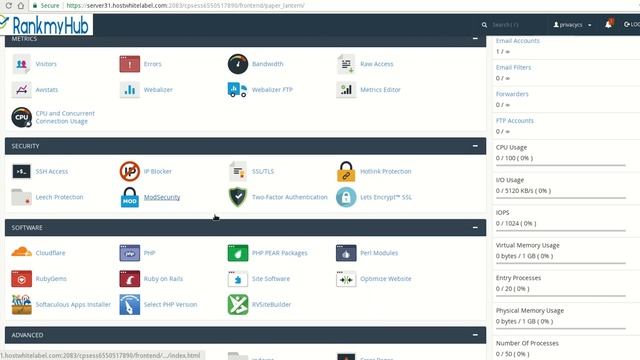Collapse the Security section
This screenshot has height=360, width=640.
[x=475, y=146]
